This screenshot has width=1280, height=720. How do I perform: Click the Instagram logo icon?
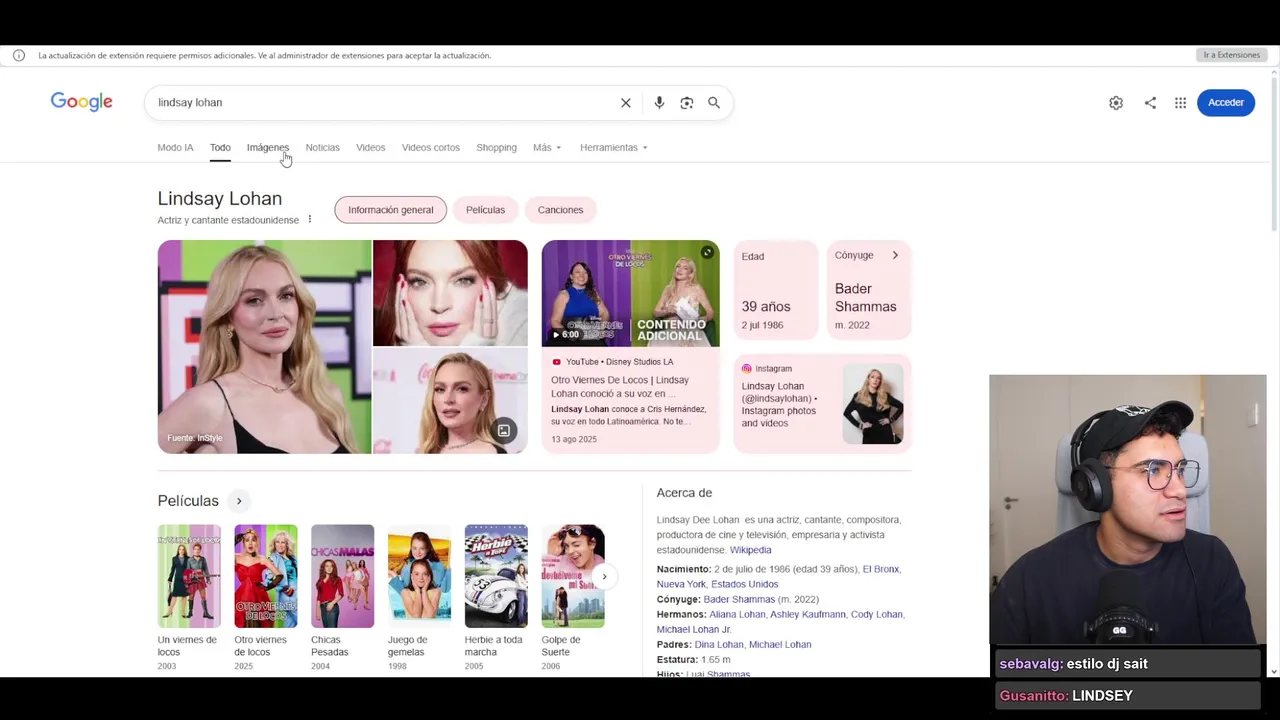[x=746, y=369]
